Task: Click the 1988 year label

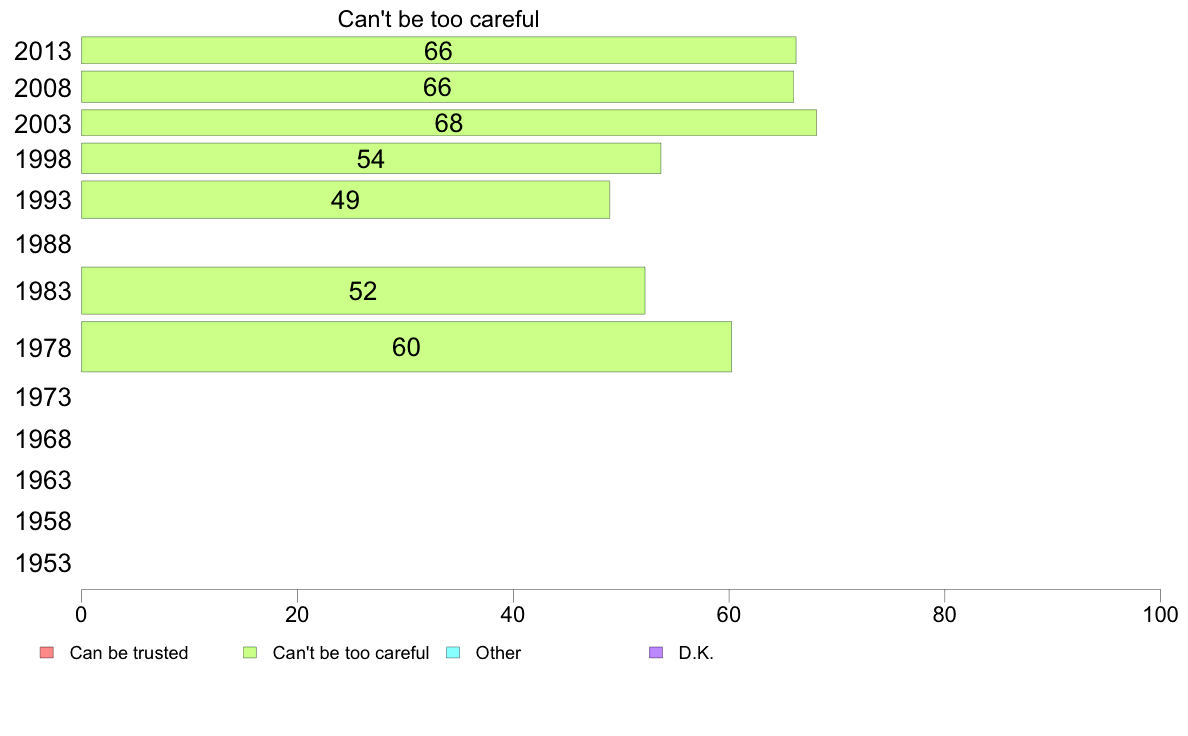Action: [x=43, y=244]
